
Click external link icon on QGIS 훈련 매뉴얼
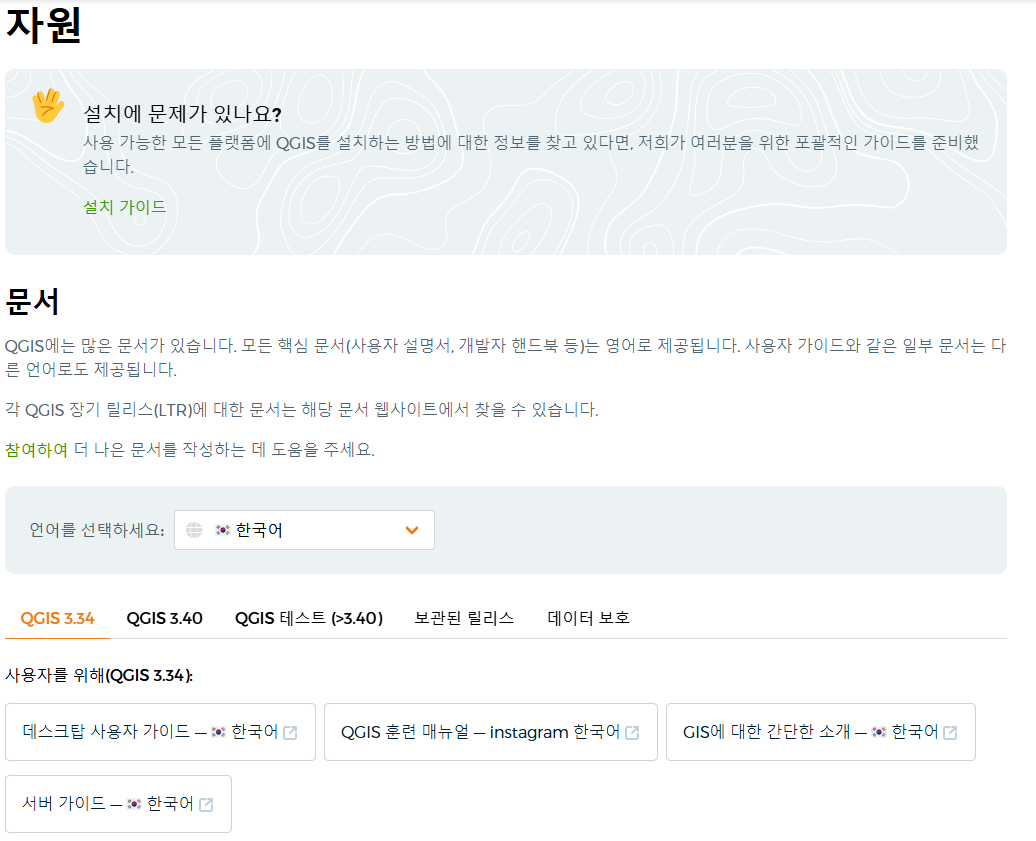[x=632, y=733]
